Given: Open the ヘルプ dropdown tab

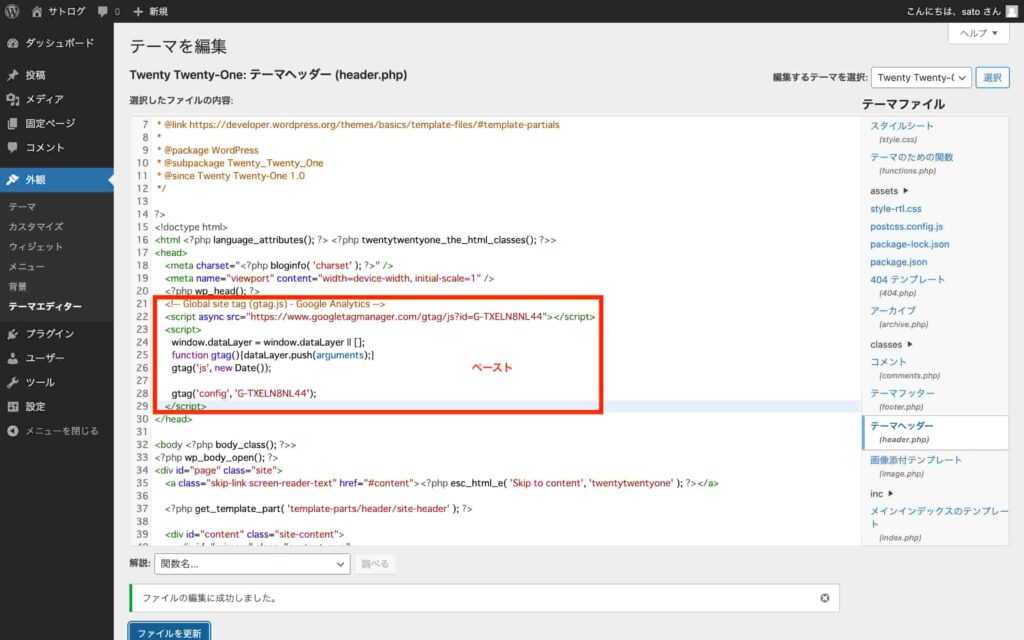Looking at the screenshot, I should point(978,33).
